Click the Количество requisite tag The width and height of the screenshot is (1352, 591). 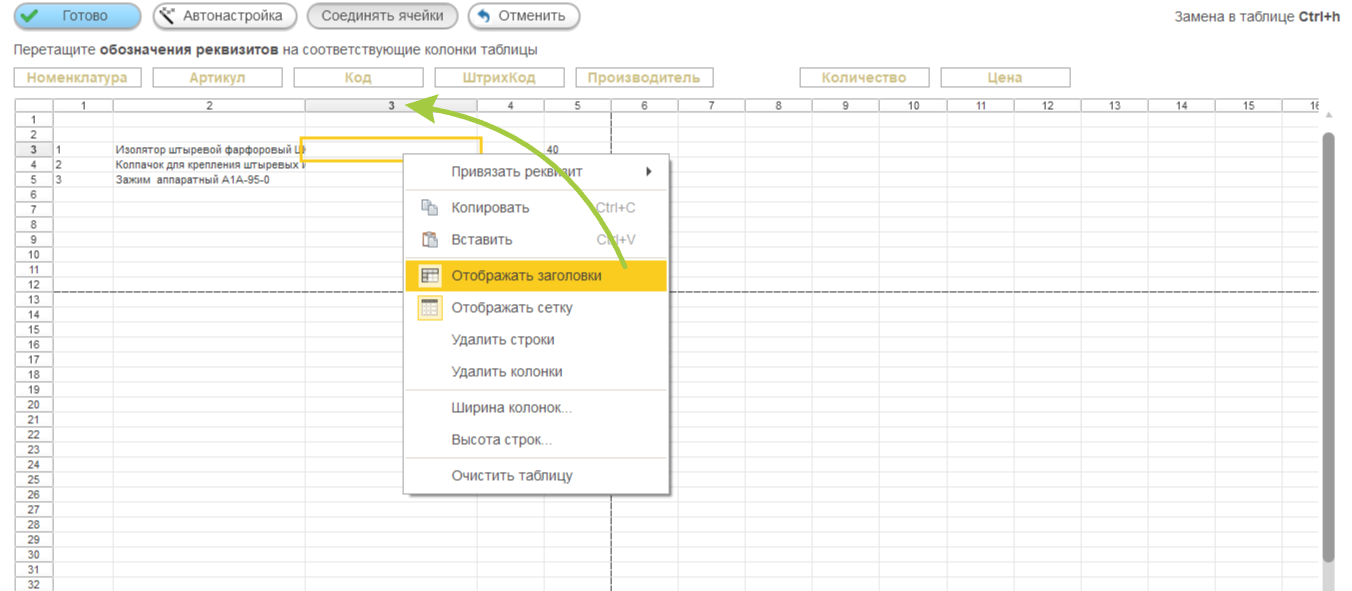tap(864, 78)
